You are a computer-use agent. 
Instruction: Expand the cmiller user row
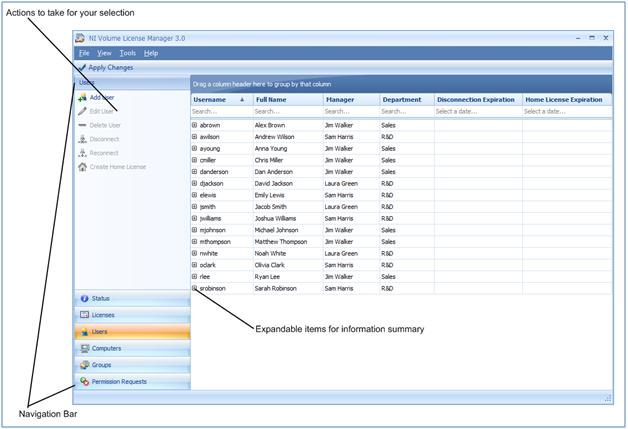(x=195, y=160)
